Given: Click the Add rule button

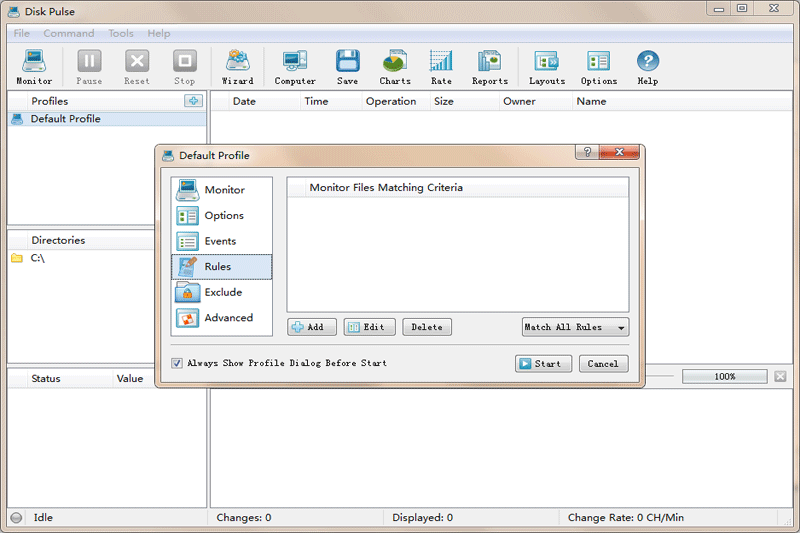Looking at the screenshot, I should 312,327.
